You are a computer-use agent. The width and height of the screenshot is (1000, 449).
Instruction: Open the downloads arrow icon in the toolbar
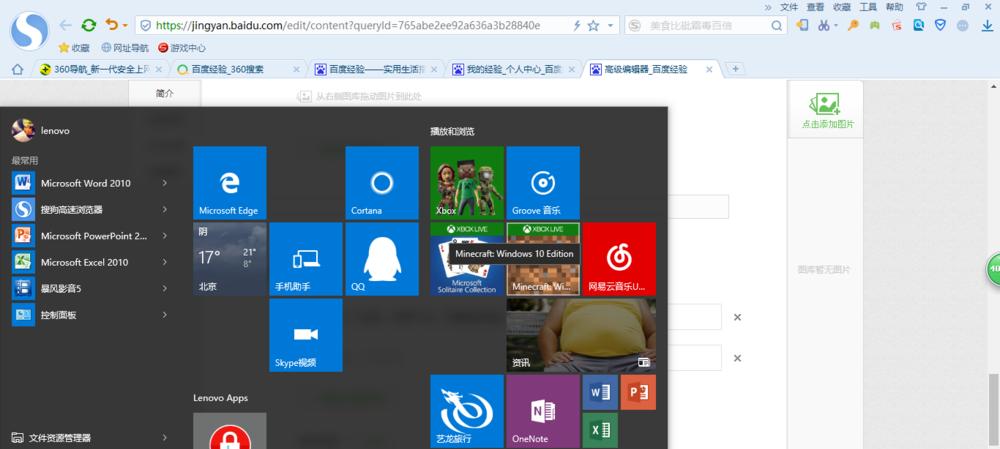pos(987,26)
